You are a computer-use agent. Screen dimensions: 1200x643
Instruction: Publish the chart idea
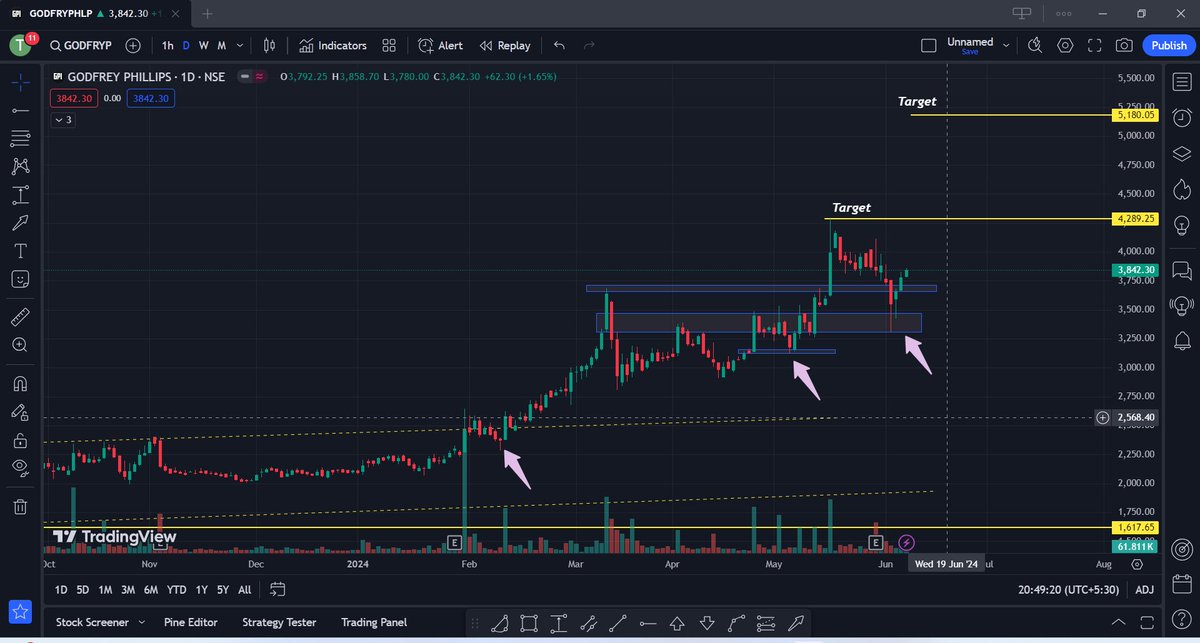(1169, 46)
